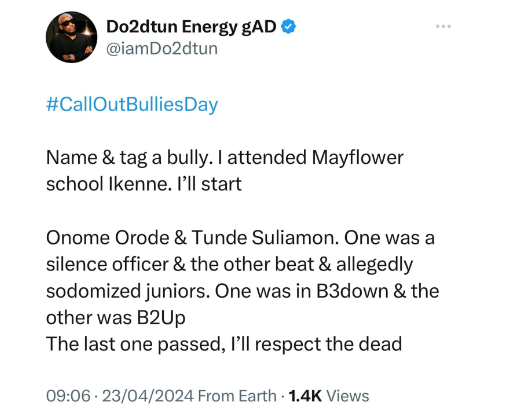Click the word B3down in the tweet
This screenshot has width=525, height=414.
pyautogui.click(x=352, y=291)
